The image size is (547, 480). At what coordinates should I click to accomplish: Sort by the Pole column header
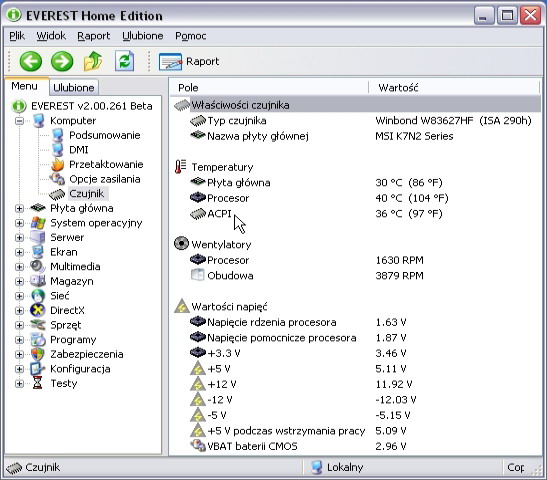pos(269,88)
